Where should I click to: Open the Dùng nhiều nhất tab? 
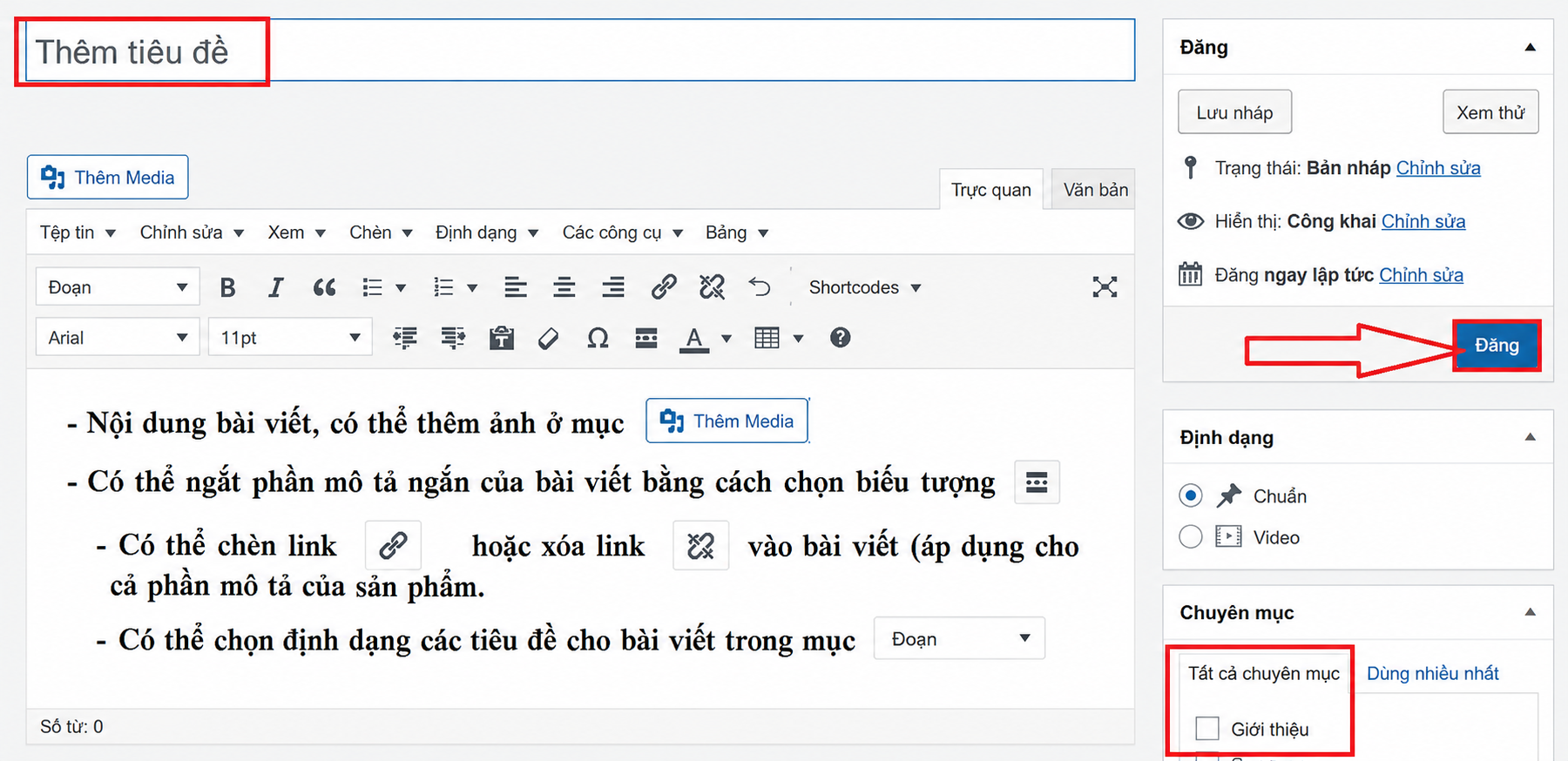tap(1432, 673)
